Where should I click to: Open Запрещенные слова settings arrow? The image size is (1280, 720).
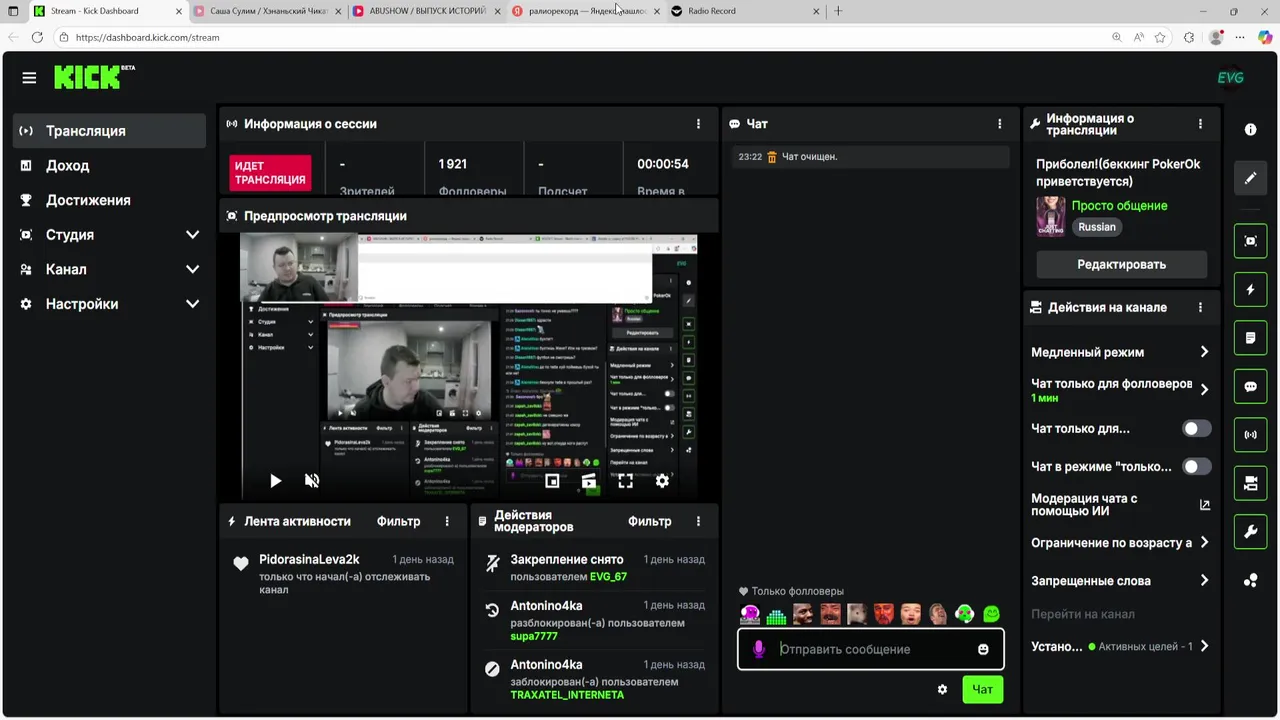[x=1204, y=581]
